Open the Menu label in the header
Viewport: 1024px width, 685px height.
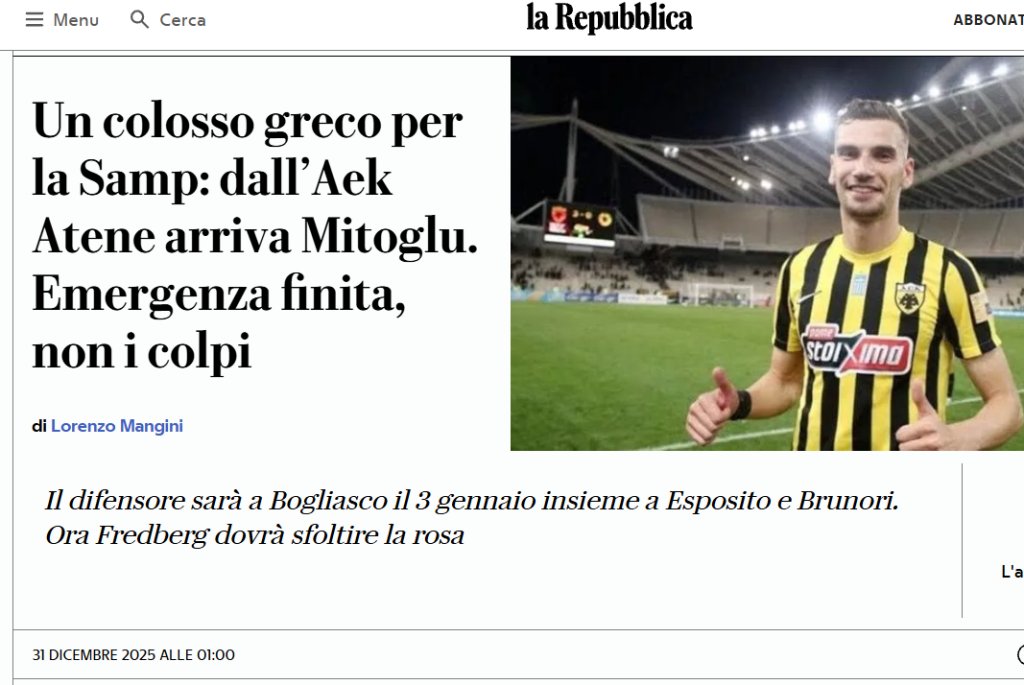click(76, 20)
